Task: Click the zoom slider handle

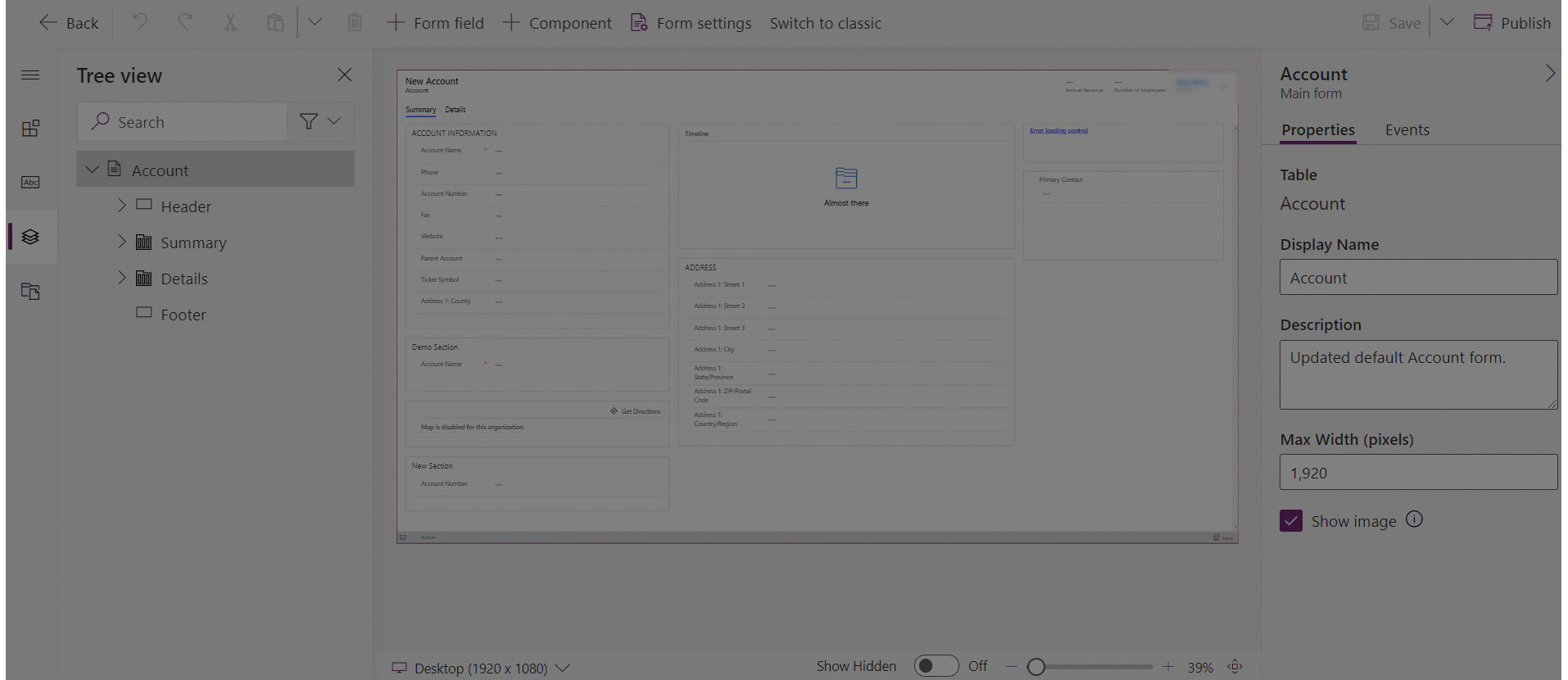Action: click(x=1036, y=667)
